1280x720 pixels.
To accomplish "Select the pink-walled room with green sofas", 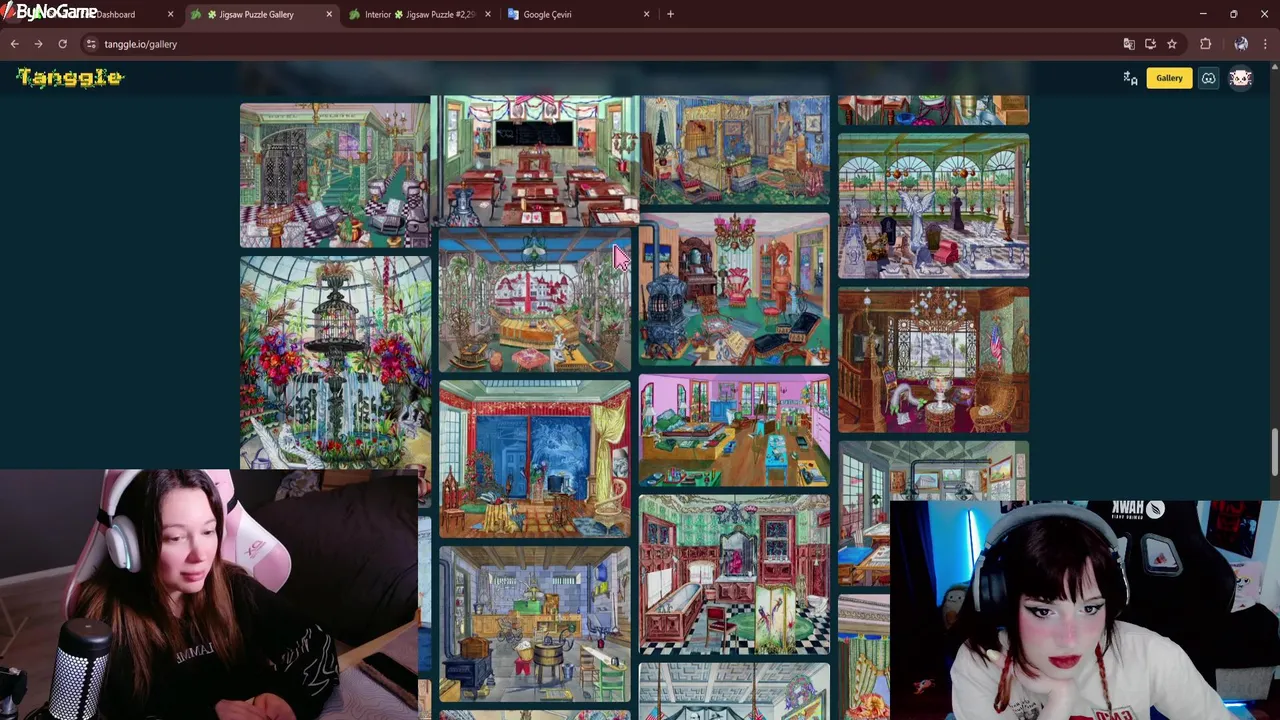I will tap(735, 430).
